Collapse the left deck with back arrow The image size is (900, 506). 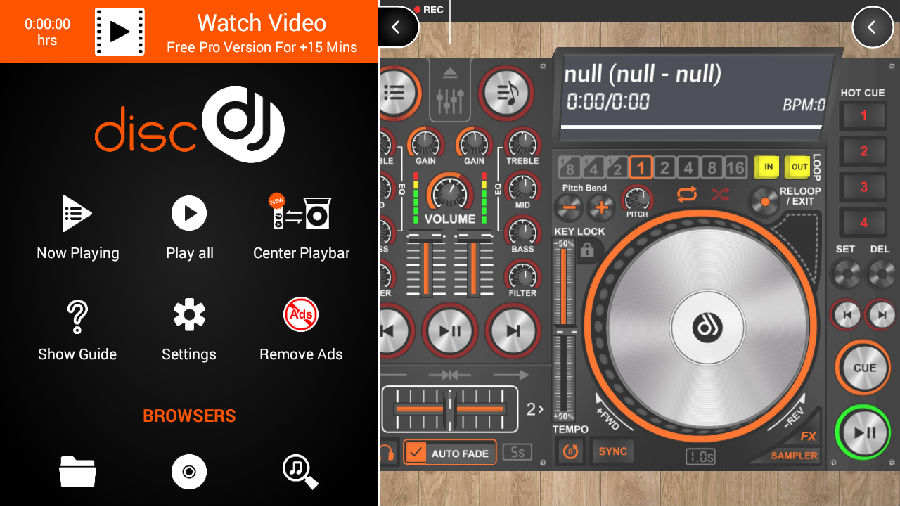[x=397, y=26]
